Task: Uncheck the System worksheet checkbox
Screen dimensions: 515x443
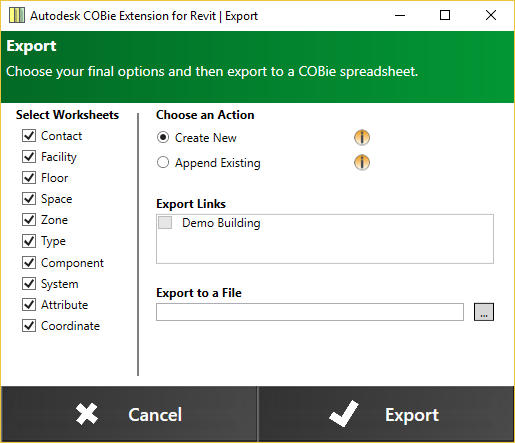Action: click(x=29, y=284)
